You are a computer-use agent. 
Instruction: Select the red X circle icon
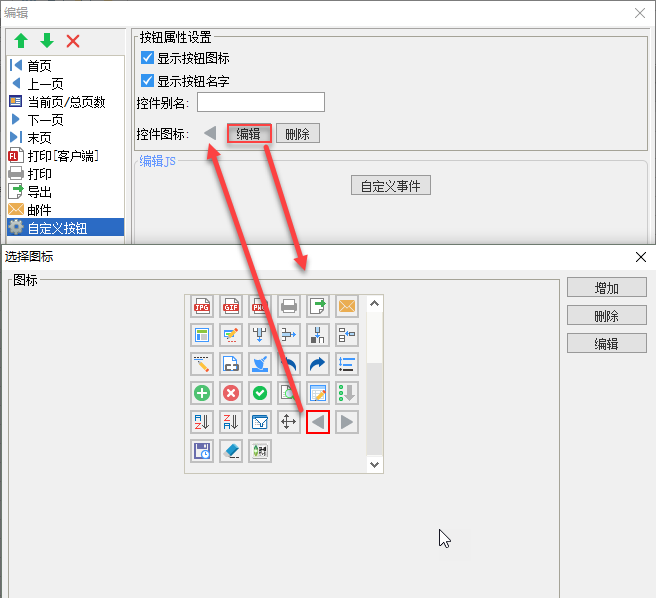click(x=231, y=393)
